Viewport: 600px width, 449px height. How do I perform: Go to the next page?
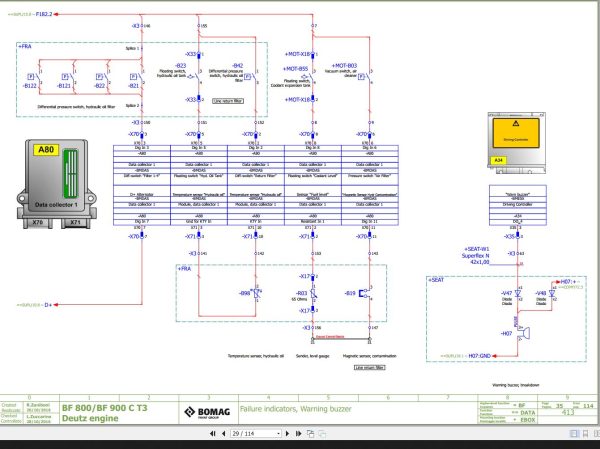tap(287, 434)
